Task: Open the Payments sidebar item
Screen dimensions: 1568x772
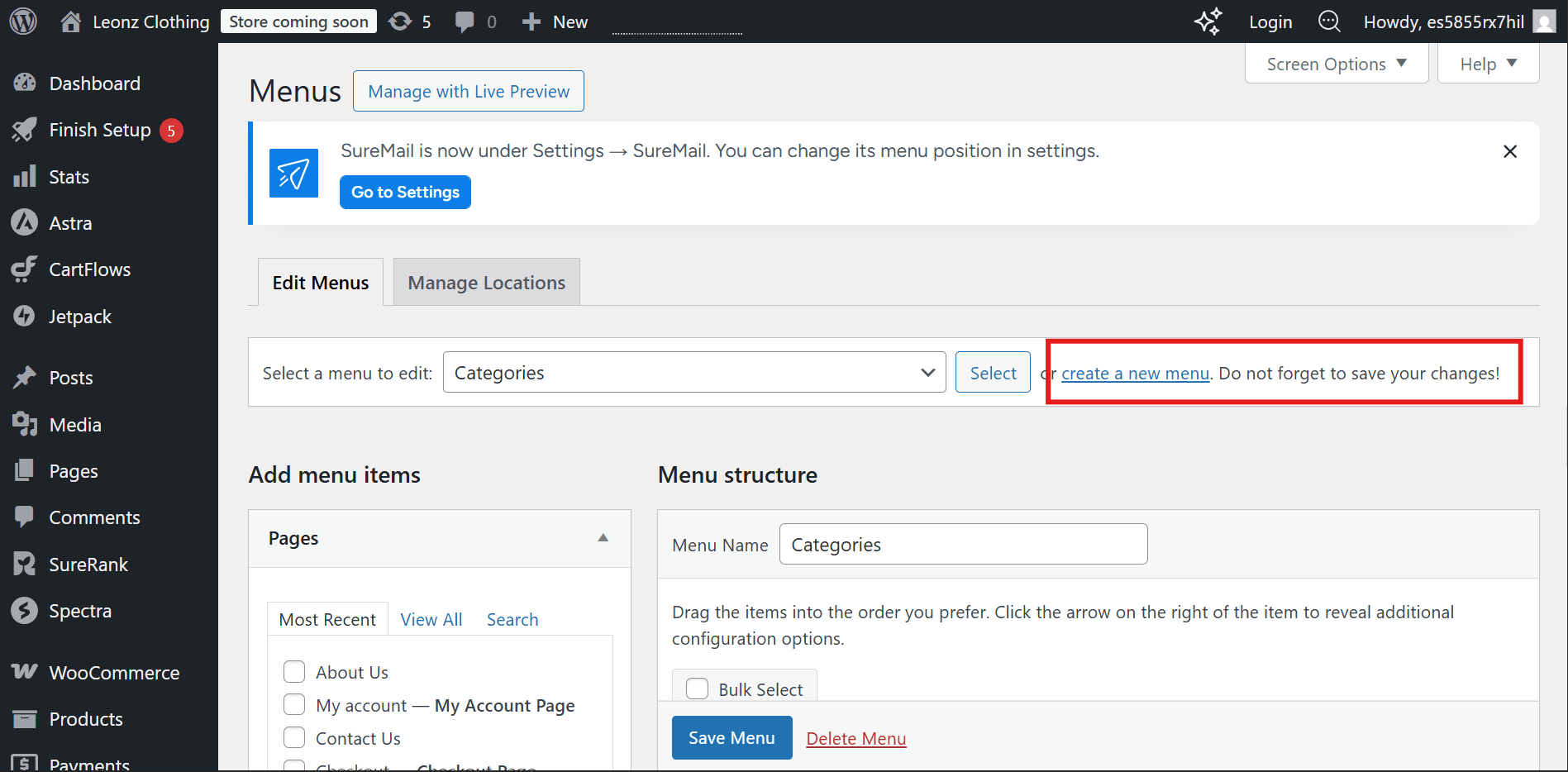Action: (x=89, y=764)
